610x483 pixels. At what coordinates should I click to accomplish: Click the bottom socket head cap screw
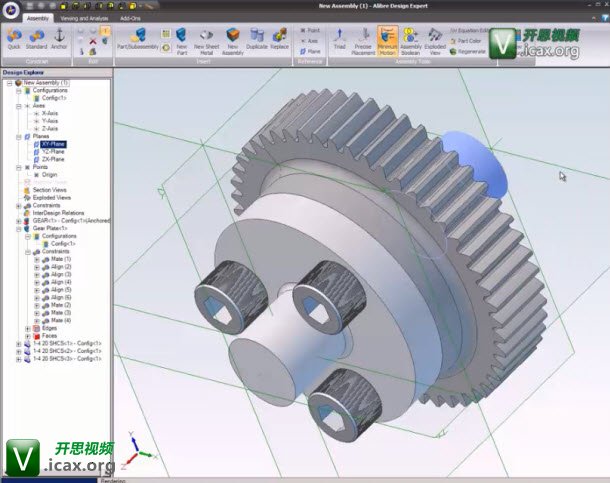[x=344, y=405]
